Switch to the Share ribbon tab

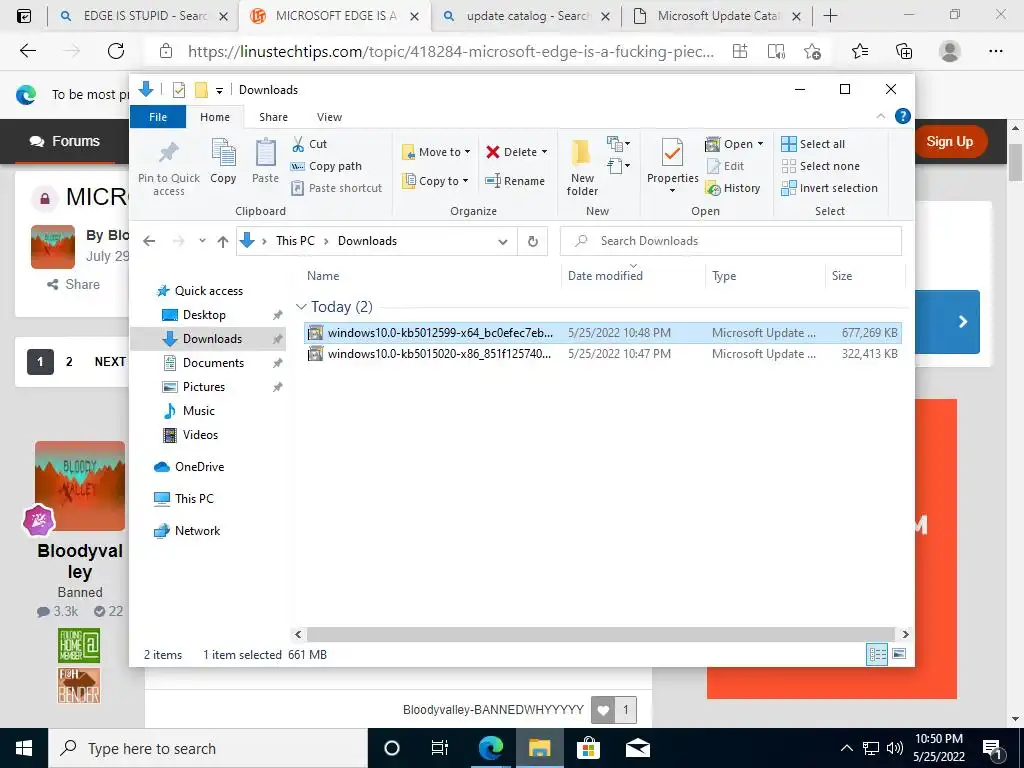pyautogui.click(x=273, y=117)
